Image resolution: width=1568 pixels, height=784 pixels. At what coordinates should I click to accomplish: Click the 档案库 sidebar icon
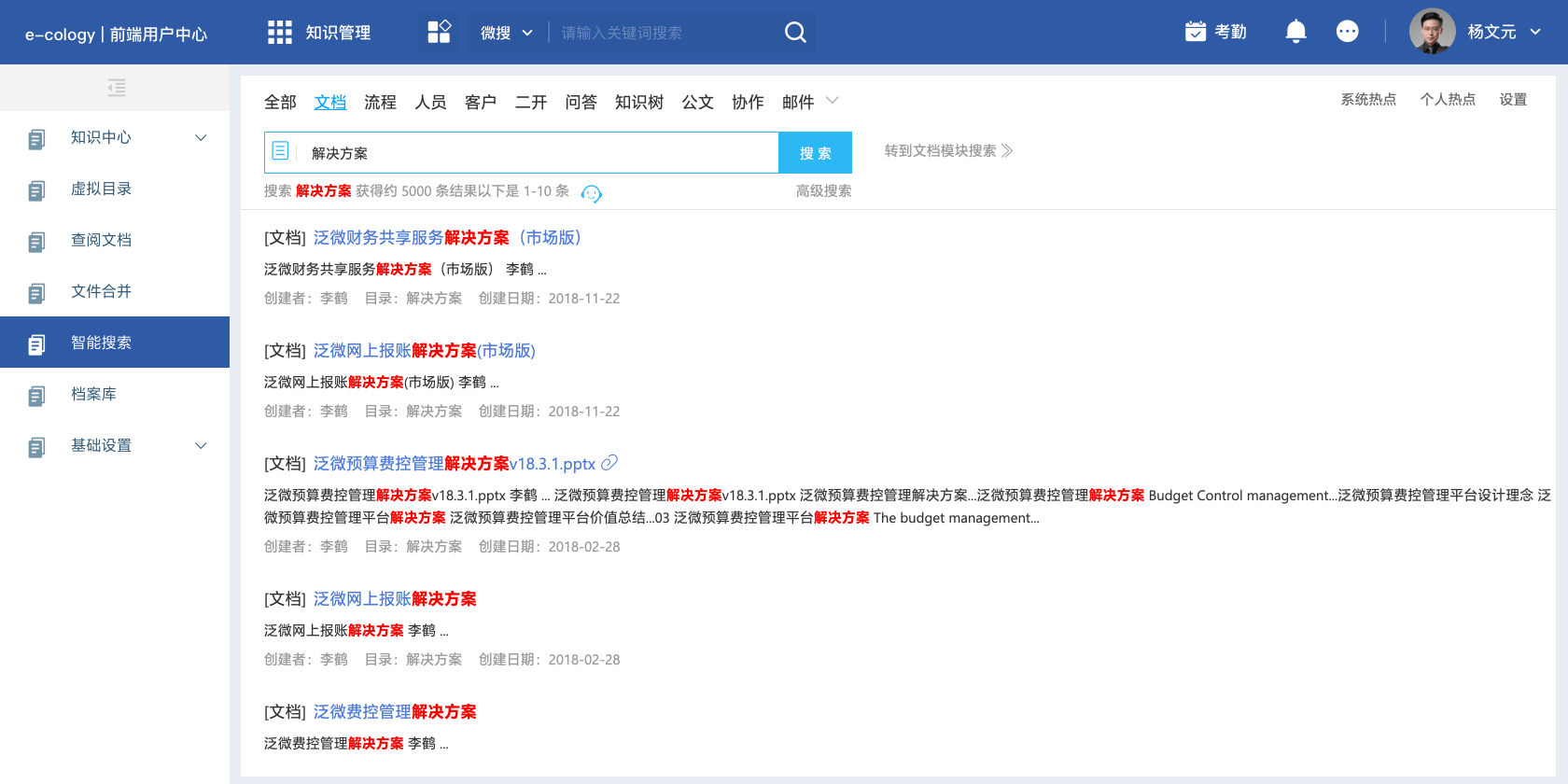pos(36,396)
